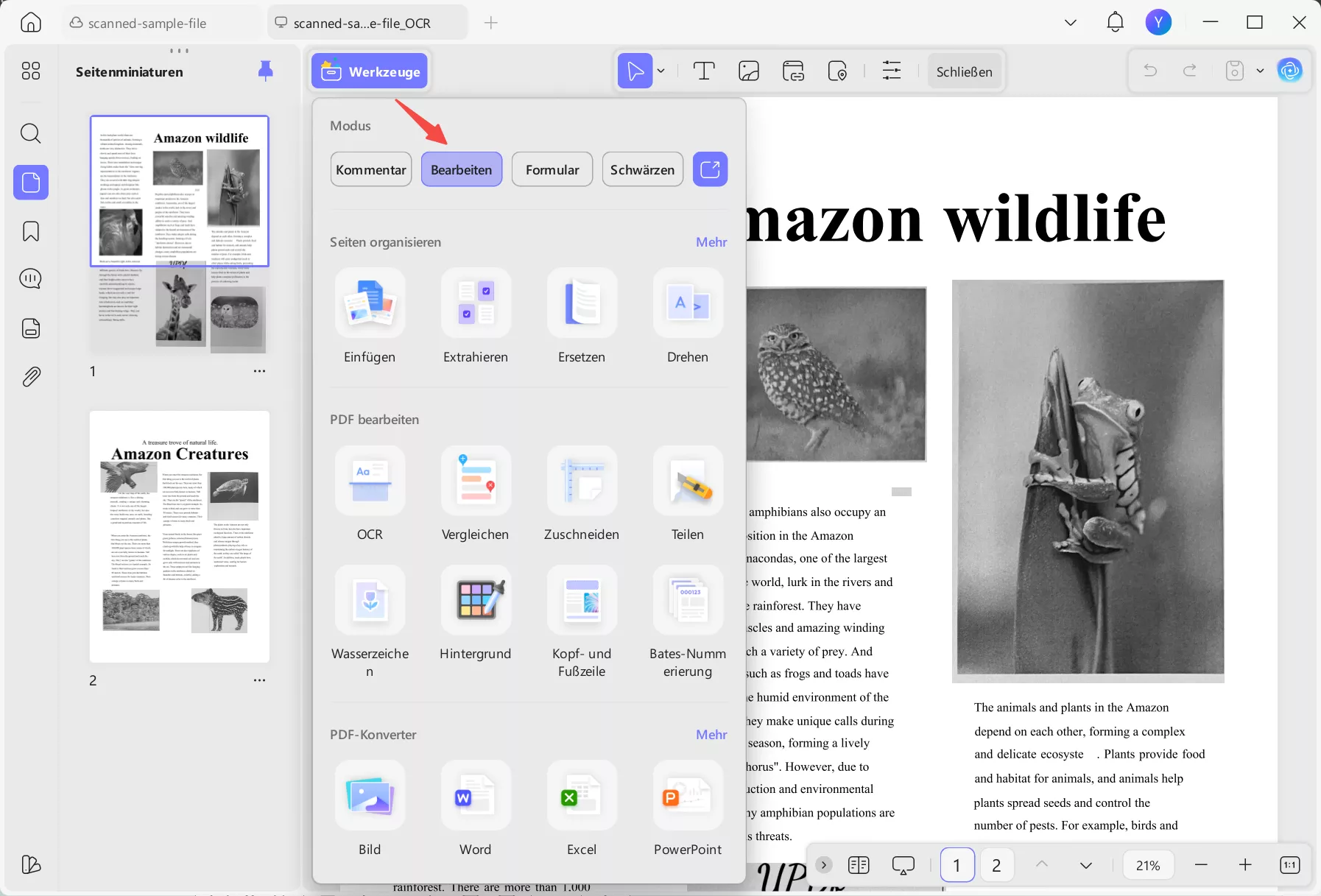Open the Bates-Nummerierung tool
The width and height of the screenshot is (1321, 896).
pos(688,622)
